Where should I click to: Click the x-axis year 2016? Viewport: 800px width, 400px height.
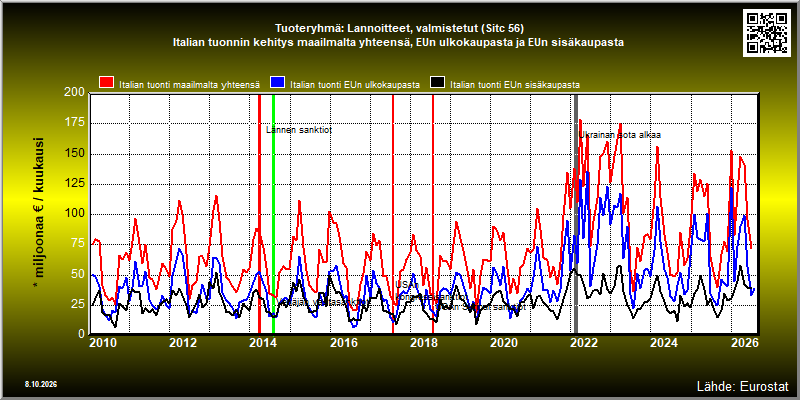343,342
